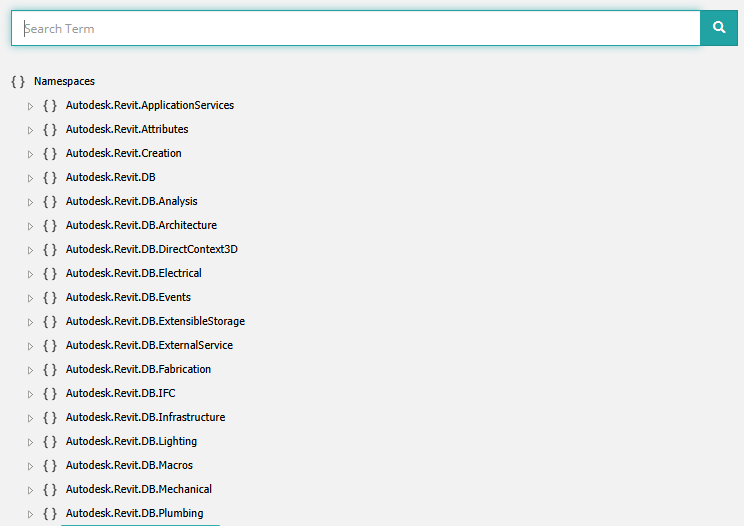Click braces icon for Autodesk.Revit.DB.DirectContext3D
Image resolution: width=744 pixels, height=526 pixels.
pyautogui.click(x=50, y=249)
